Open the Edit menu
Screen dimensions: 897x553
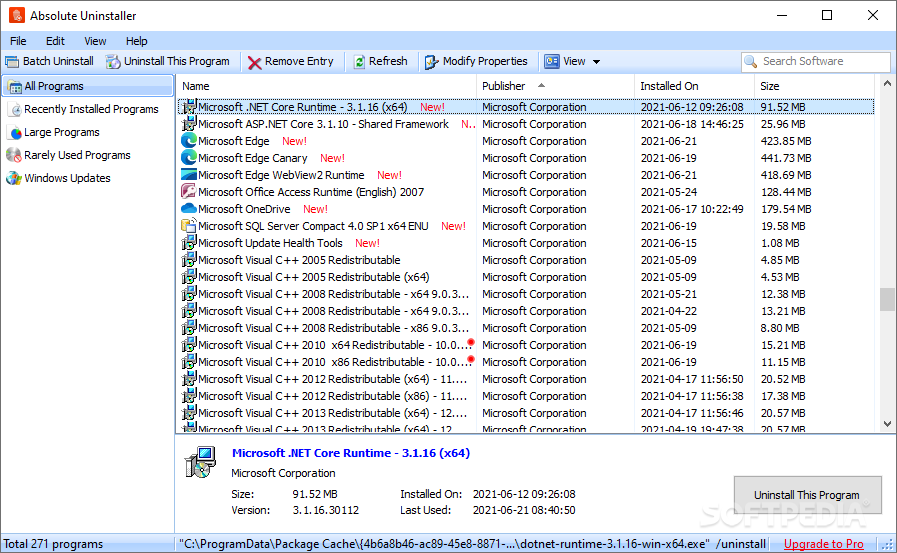pyautogui.click(x=55, y=41)
